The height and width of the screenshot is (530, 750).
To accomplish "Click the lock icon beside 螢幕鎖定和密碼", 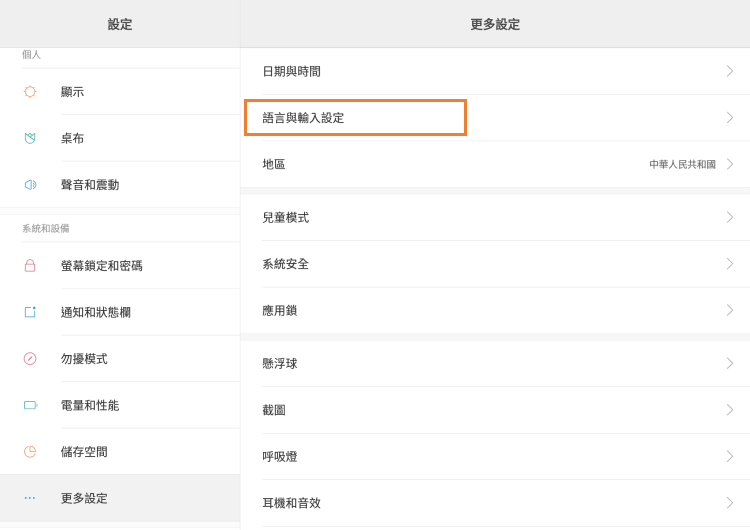I will (30, 265).
